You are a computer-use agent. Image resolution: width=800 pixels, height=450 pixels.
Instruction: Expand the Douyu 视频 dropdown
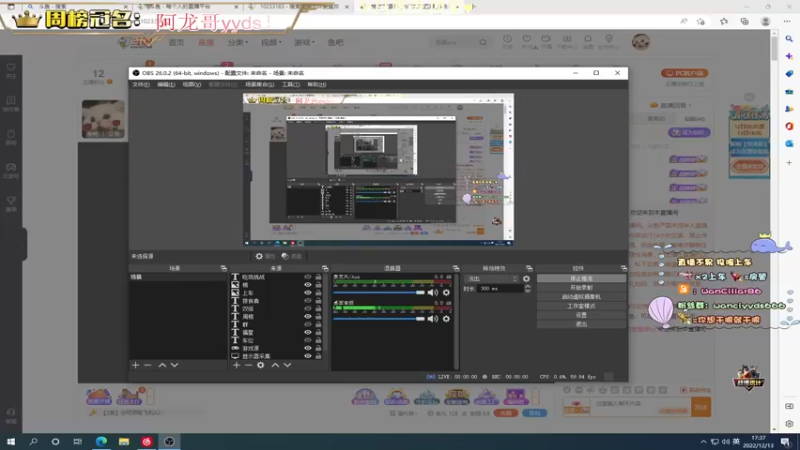(x=271, y=42)
